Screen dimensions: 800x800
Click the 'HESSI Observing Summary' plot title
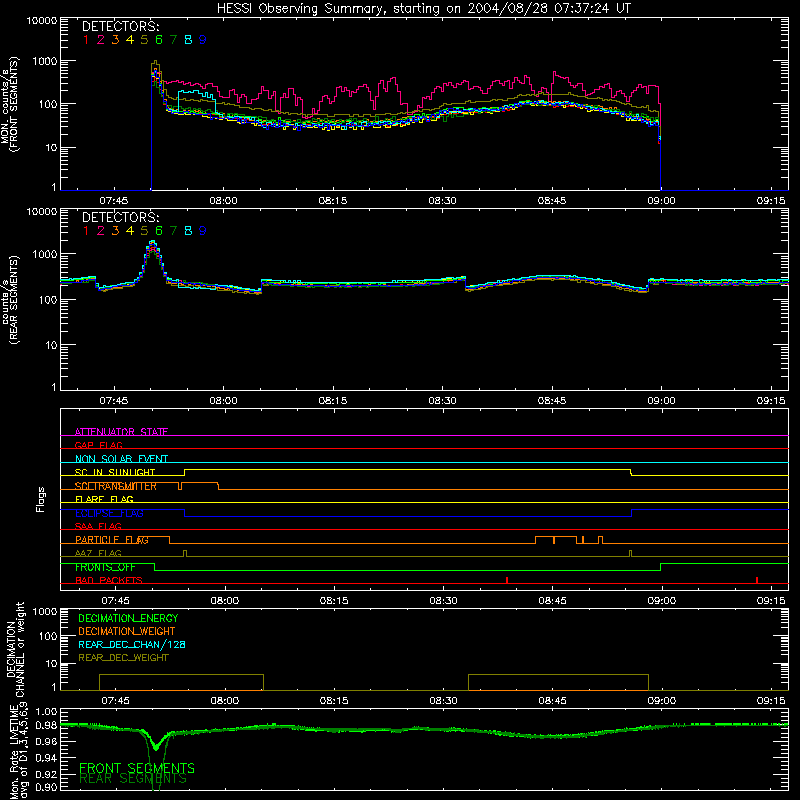click(x=424, y=9)
